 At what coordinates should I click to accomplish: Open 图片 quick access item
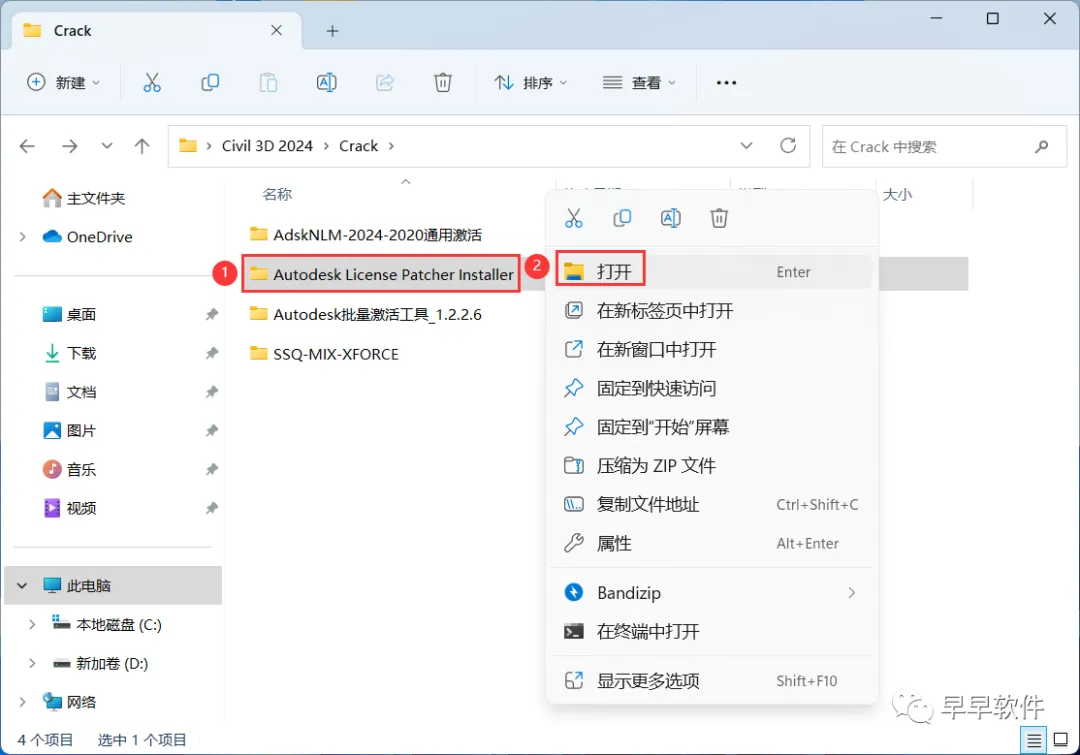(70, 431)
